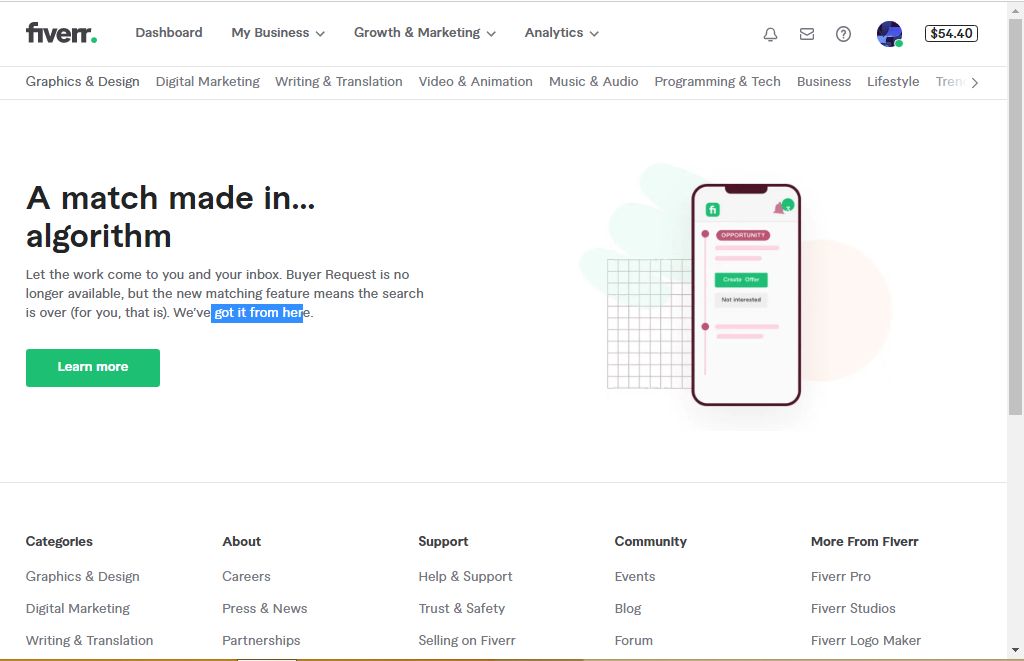Open the profile avatar menu

[x=889, y=34]
